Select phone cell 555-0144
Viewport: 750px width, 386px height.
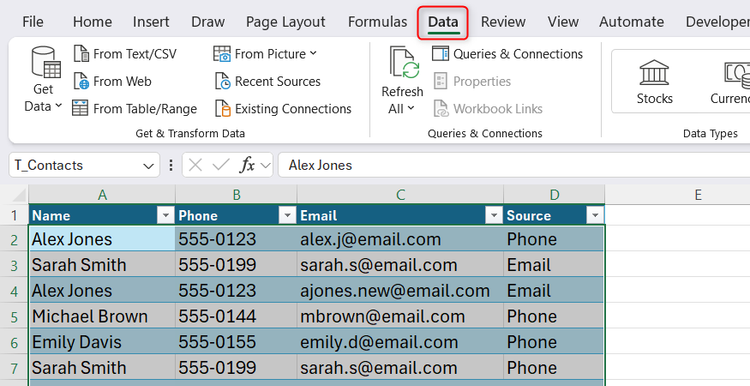tap(236, 317)
